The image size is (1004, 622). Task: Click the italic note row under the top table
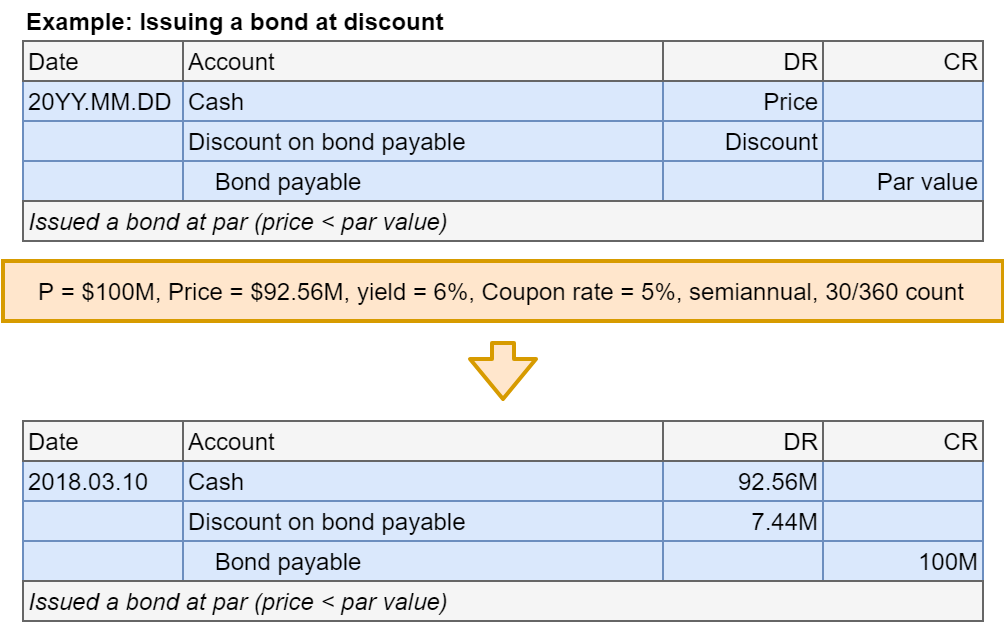502,222
